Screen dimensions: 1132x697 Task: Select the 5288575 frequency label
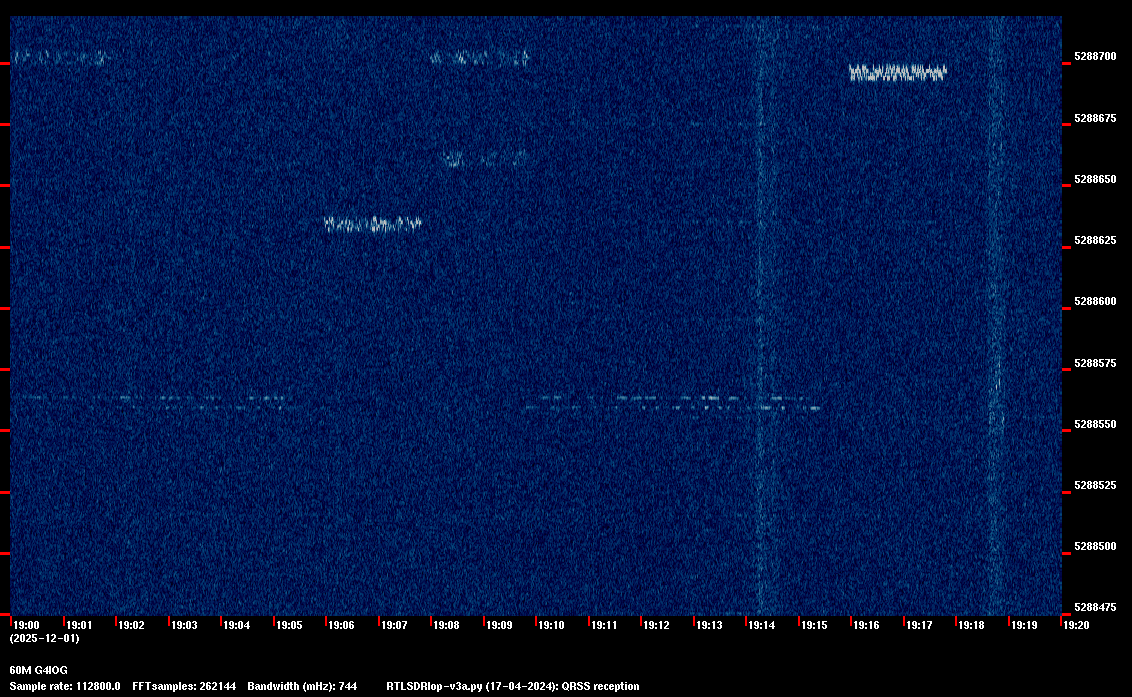click(1095, 363)
